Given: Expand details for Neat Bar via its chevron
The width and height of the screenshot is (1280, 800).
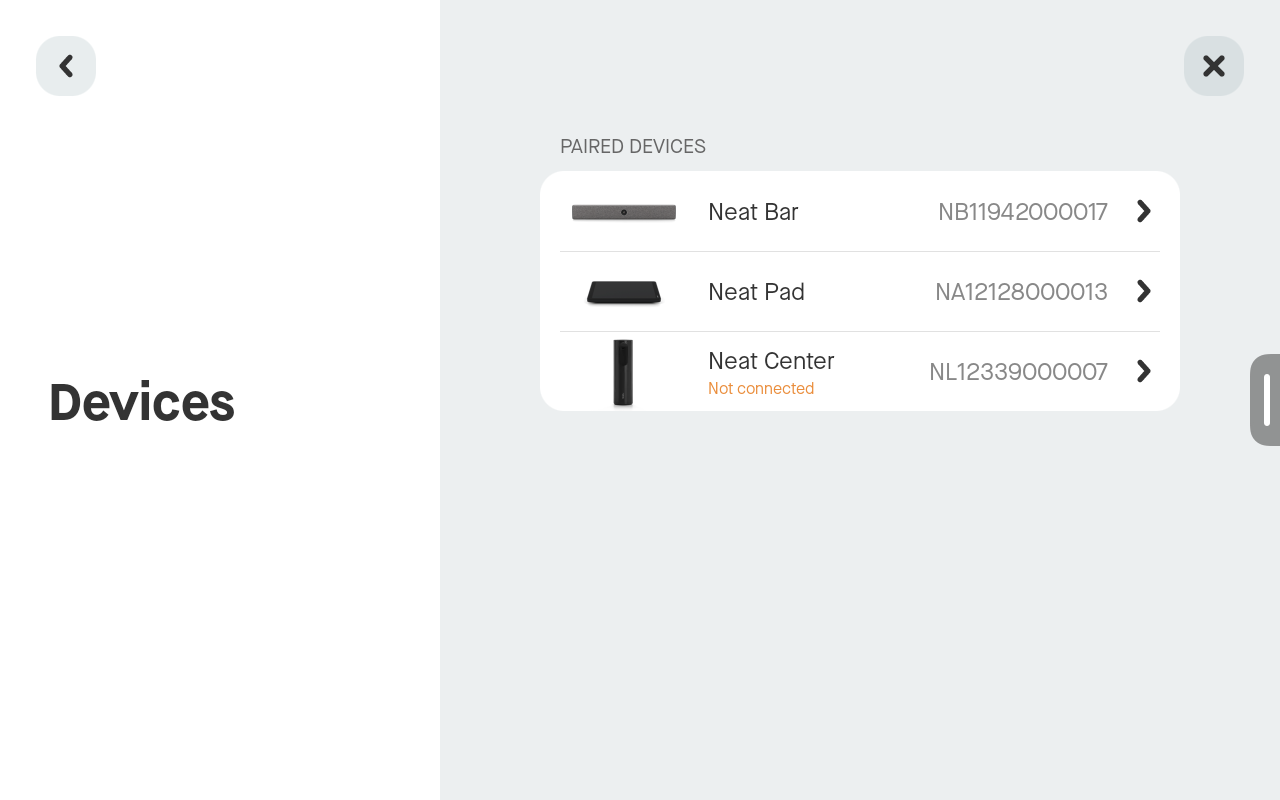Looking at the screenshot, I should 1143,211.
